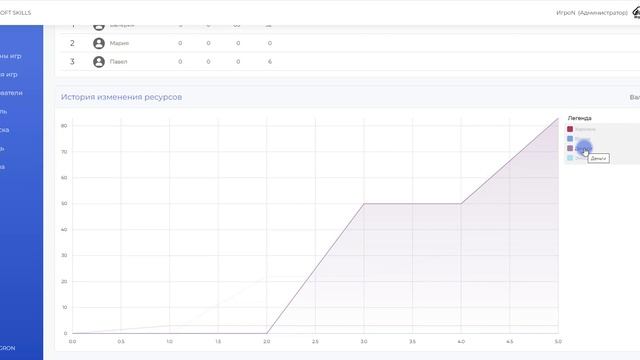
Task: Click rank number 3 in the table
Action: 72,62
